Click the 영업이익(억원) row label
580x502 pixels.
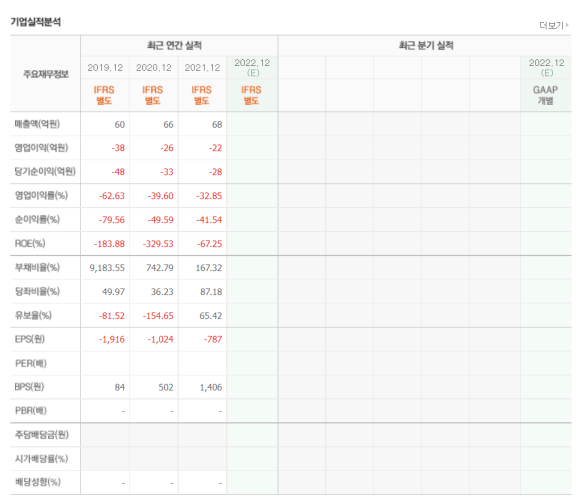click(x=41, y=148)
